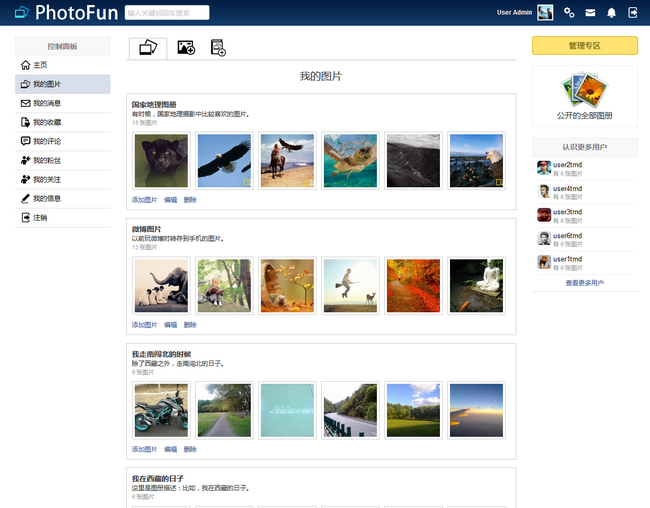Open the flying eagle on blue sky thumbnail
This screenshot has width=650, height=508.
tap(224, 161)
